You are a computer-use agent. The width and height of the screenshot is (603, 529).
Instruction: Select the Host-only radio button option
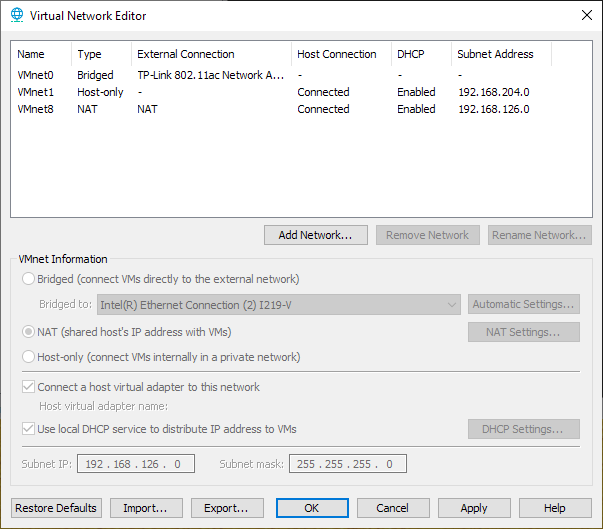click(28, 357)
